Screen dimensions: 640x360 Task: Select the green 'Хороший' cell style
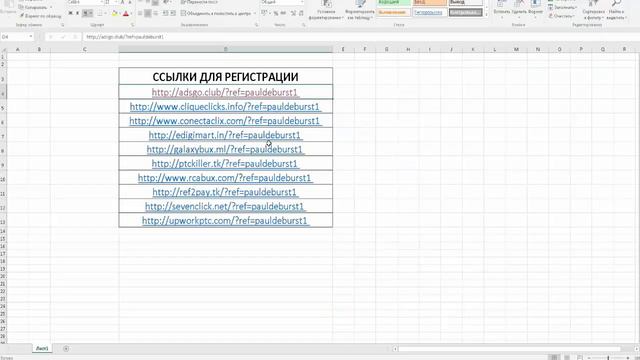(393, 2)
